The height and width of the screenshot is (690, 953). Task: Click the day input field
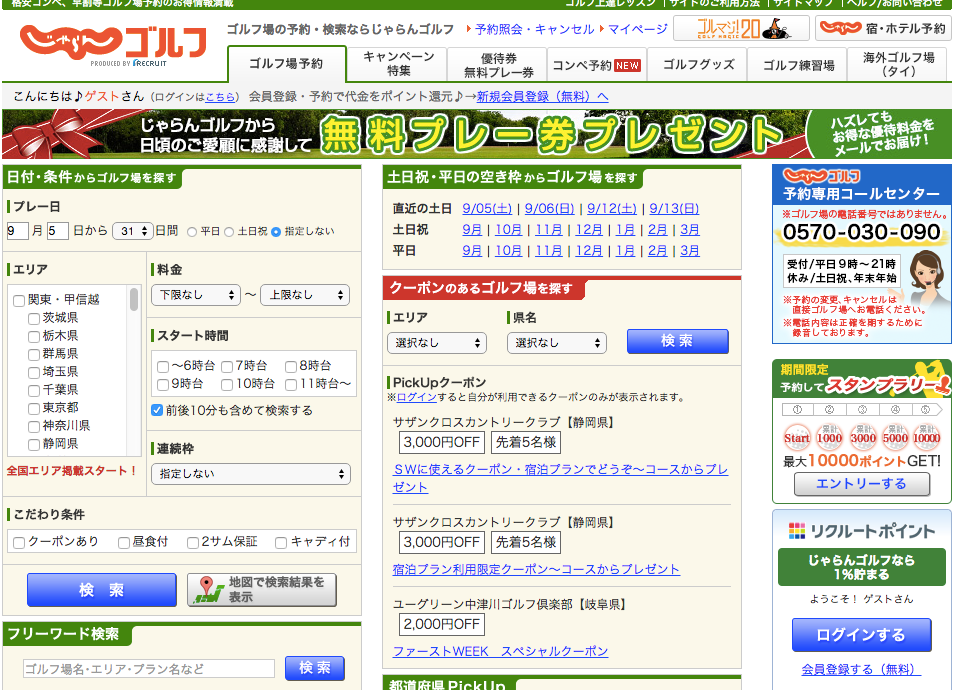pyautogui.click(x=57, y=231)
